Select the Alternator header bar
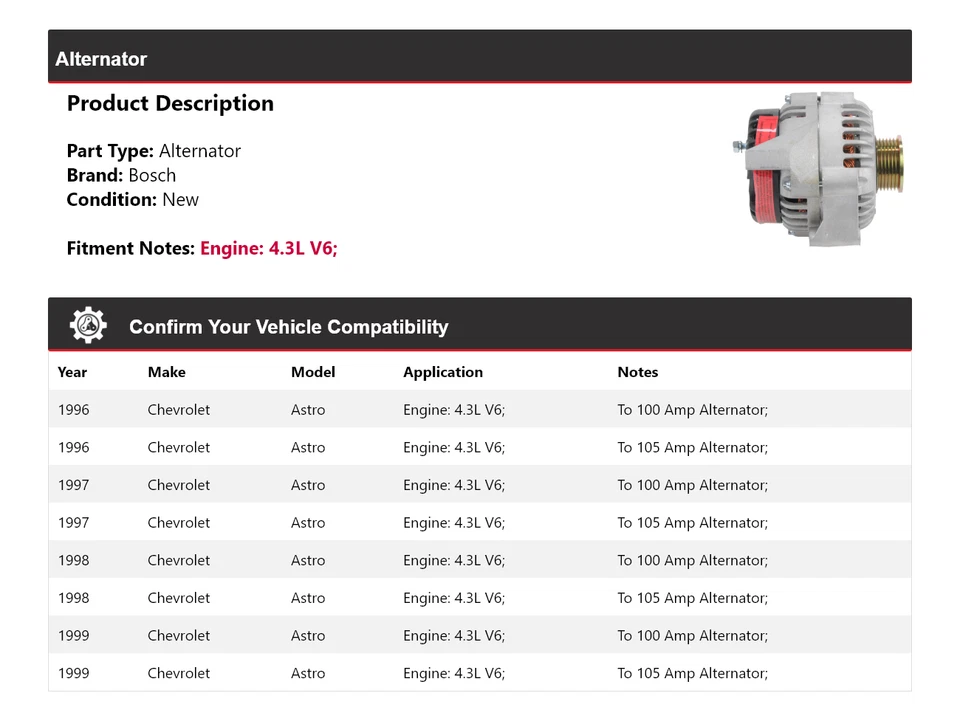 (x=480, y=58)
